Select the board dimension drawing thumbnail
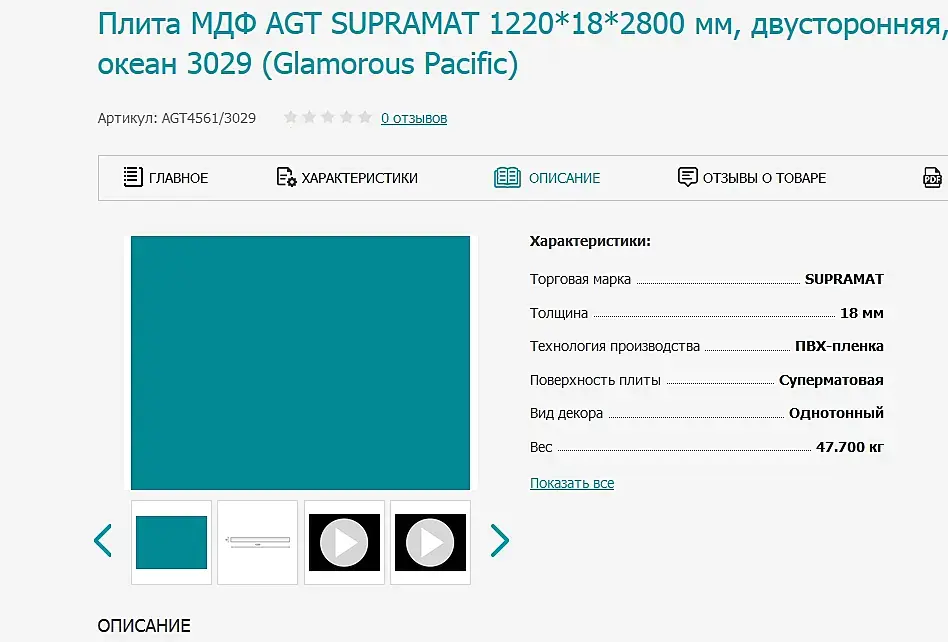Screen dimensions: 948x642 [258, 542]
